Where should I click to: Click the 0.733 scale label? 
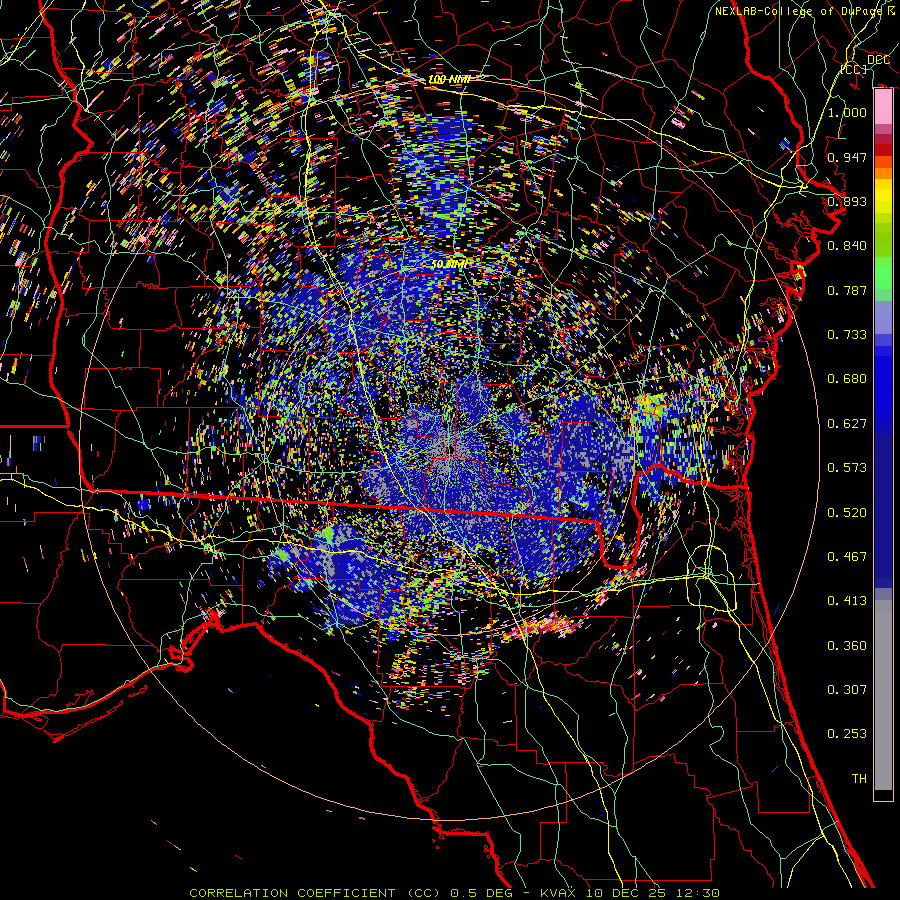click(847, 335)
